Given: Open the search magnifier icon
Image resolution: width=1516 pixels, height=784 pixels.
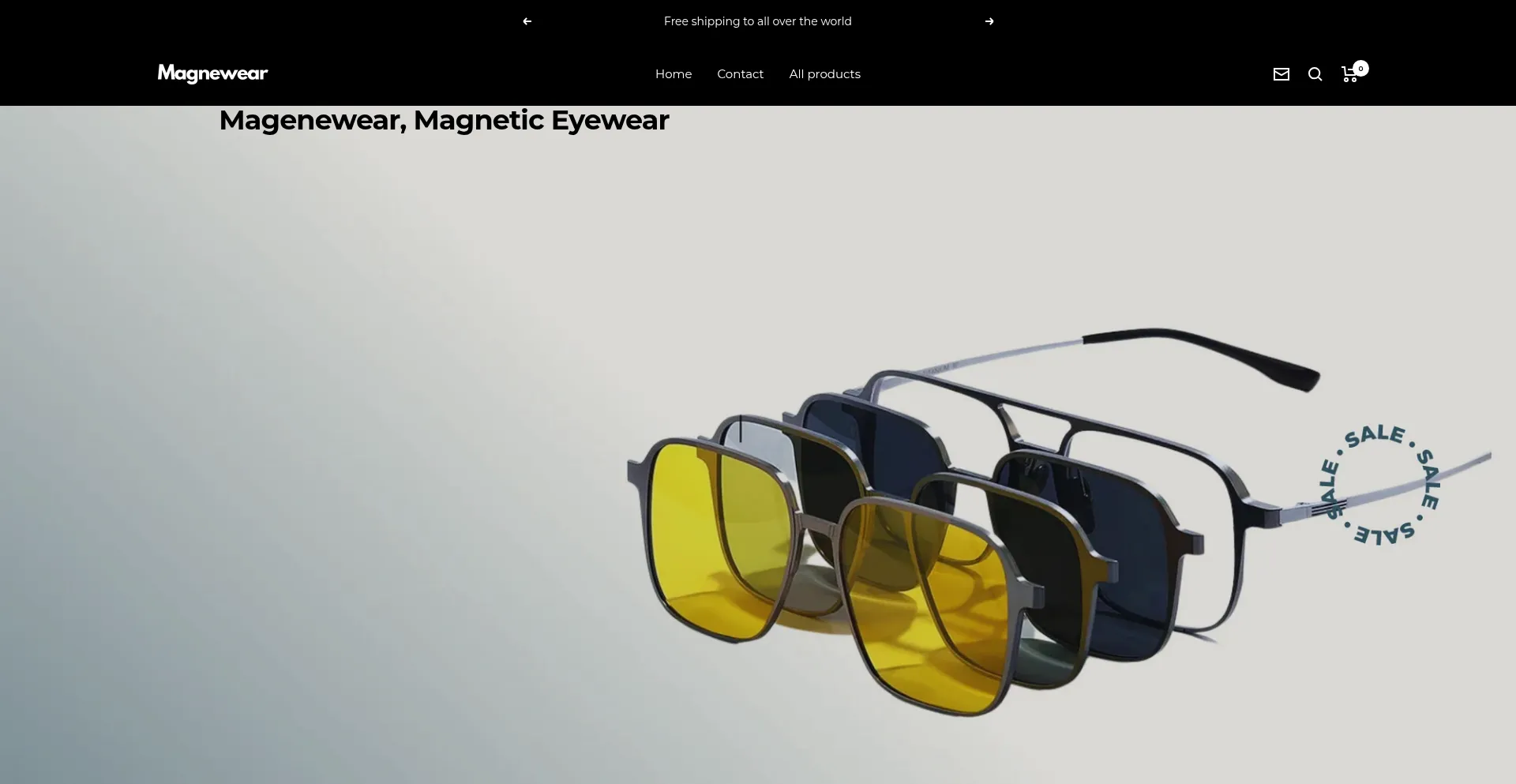Looking at the screenshot, I should pos(1315,74).
